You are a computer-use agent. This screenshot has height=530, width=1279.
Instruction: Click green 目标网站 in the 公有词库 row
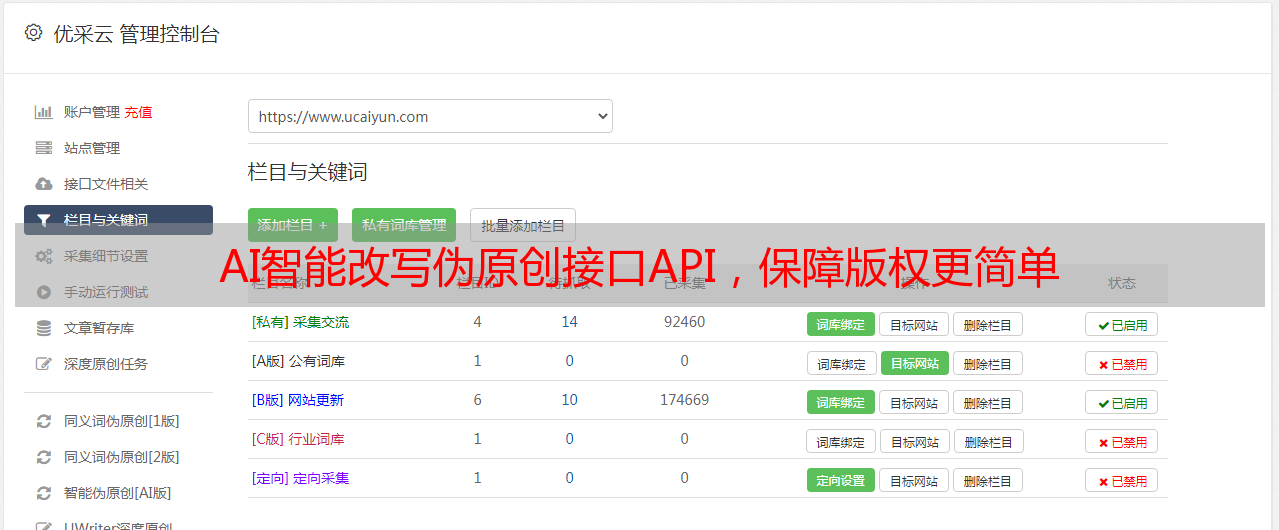click(914, 363)
